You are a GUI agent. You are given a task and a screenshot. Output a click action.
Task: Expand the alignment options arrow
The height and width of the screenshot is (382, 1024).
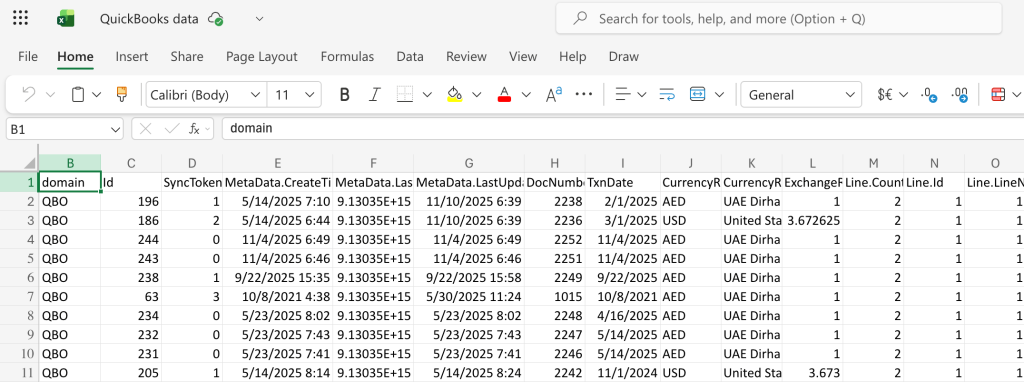[641, 95]
